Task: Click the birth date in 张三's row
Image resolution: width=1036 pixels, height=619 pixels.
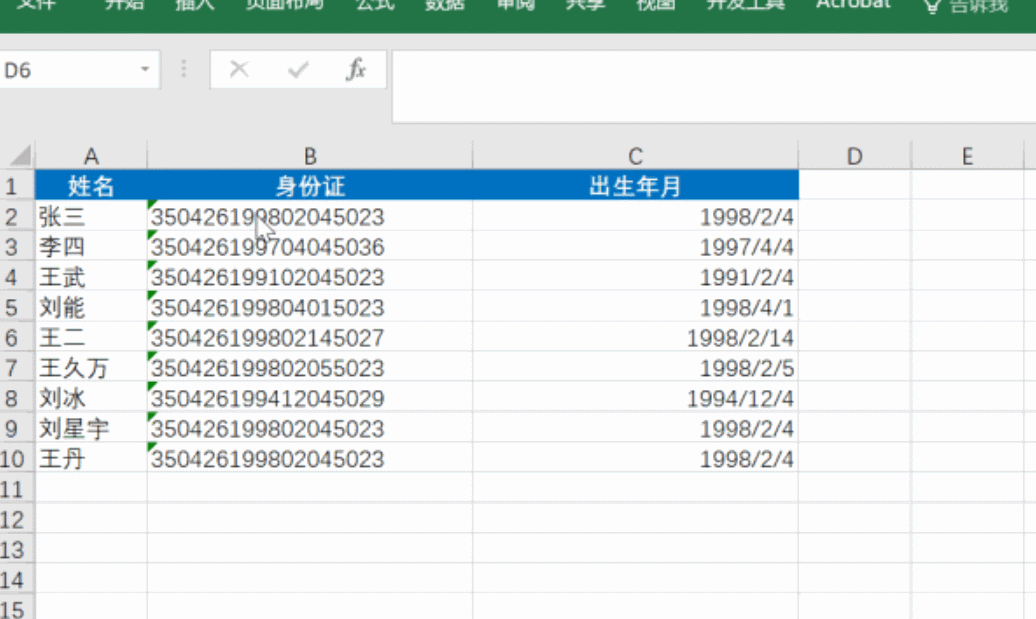Action: click(747, 217)
